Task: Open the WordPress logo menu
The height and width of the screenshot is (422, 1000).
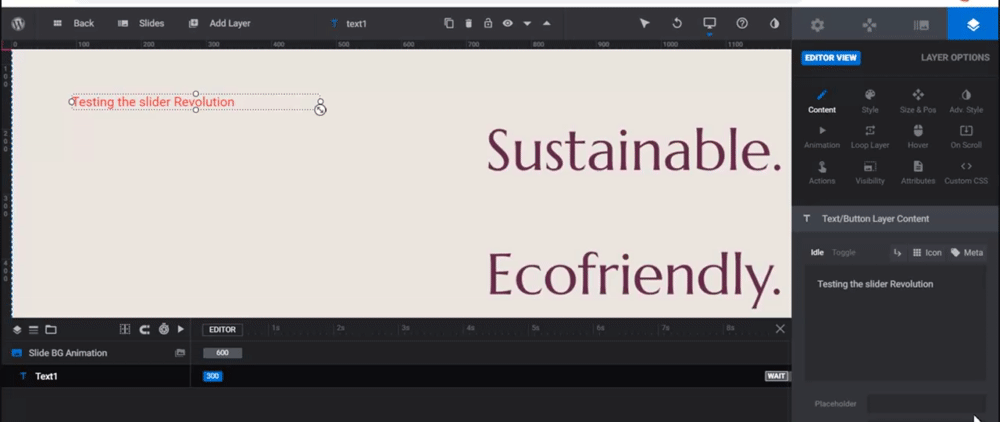Action: click(18, 24)
